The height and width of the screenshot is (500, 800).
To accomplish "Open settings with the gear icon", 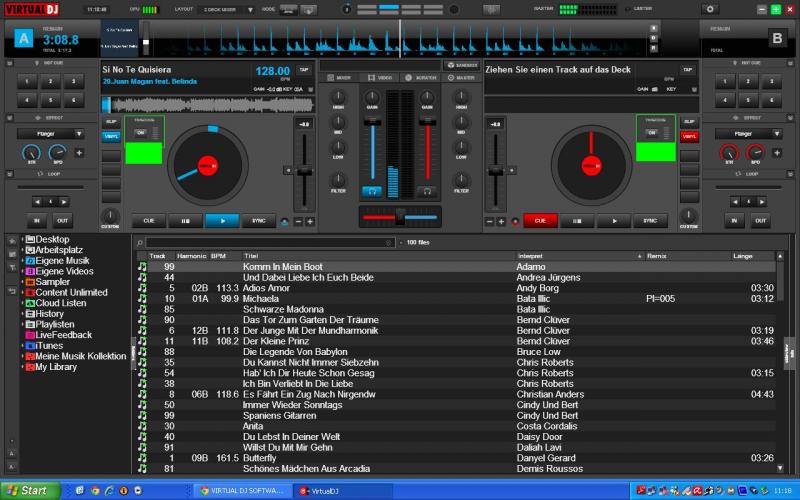I will tap(711, 9).
